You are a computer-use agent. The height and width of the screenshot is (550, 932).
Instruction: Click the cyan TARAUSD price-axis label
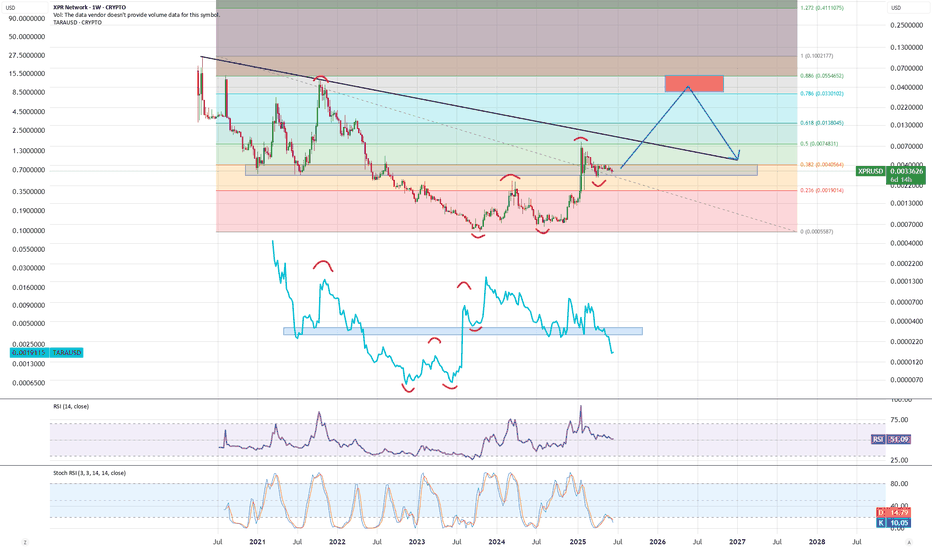tap(67, 353)
